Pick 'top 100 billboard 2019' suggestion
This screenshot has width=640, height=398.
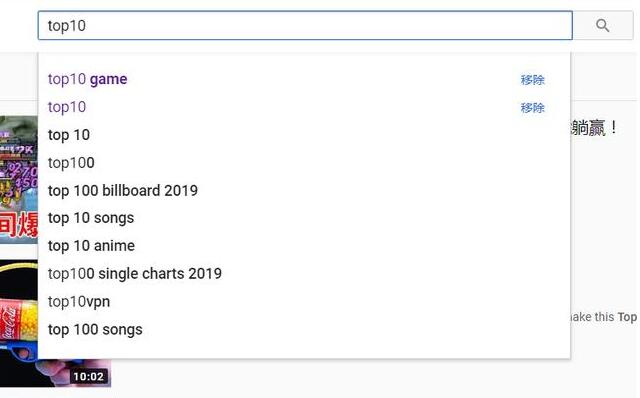(304, 191)
